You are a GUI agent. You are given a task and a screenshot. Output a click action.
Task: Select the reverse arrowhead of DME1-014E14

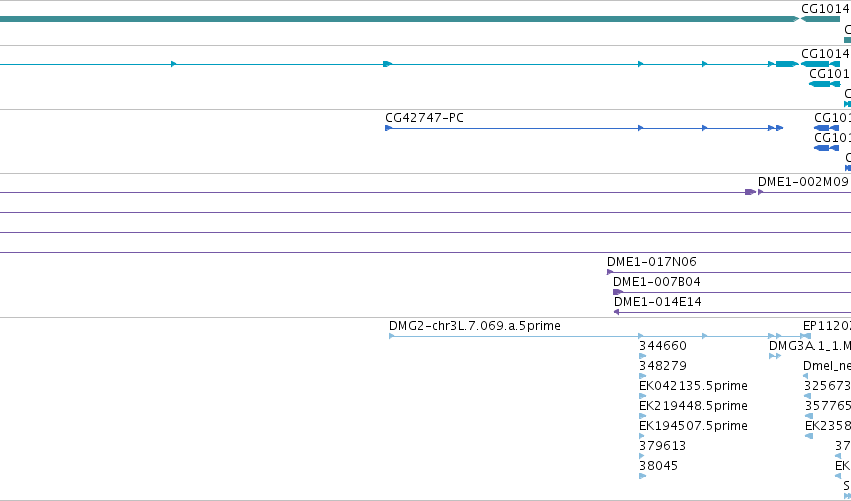617,312
